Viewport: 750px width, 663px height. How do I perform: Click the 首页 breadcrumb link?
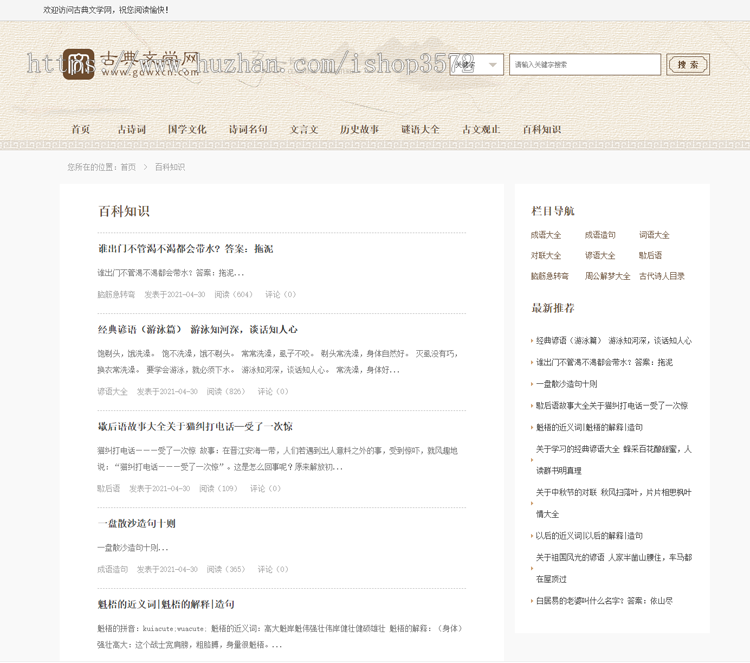[x=128, y=167]
